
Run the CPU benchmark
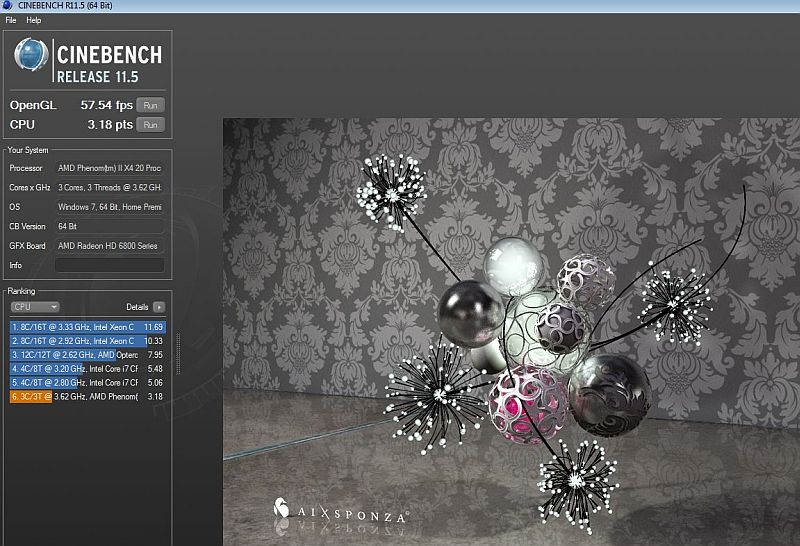coord(151,125)
